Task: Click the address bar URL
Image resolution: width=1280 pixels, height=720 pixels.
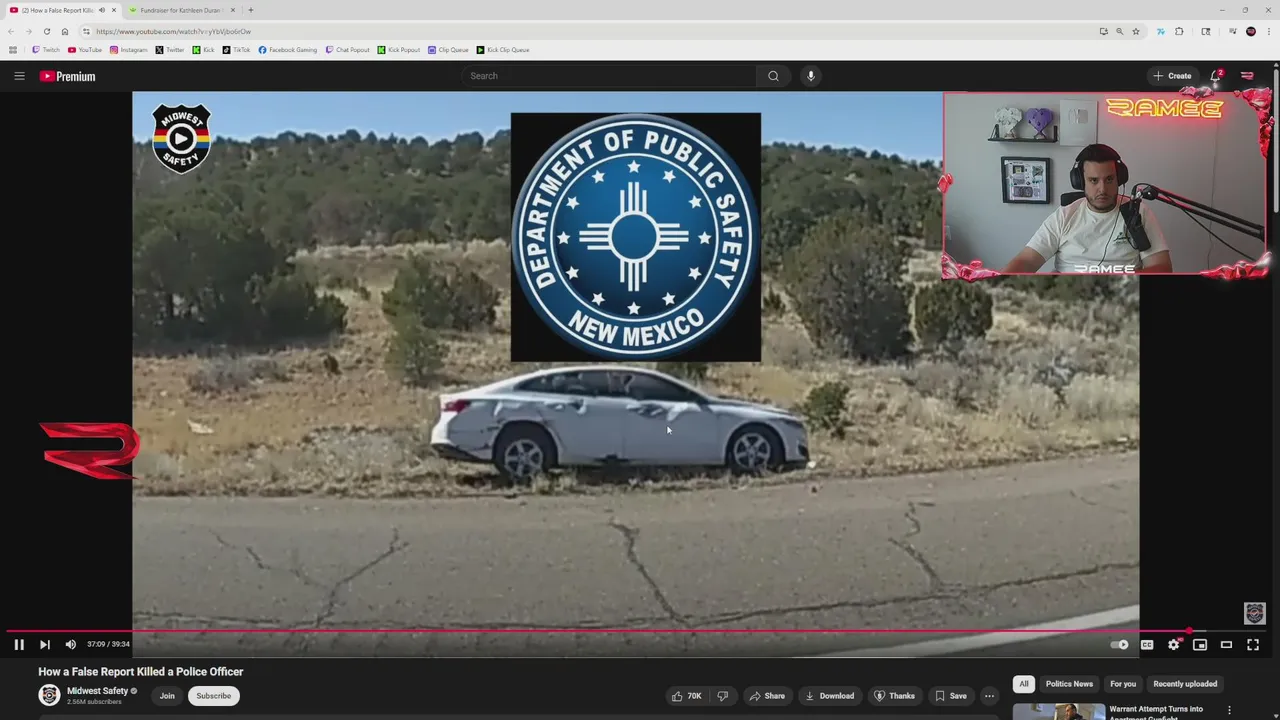Action: pyautogui.click(x=173, y=31)
